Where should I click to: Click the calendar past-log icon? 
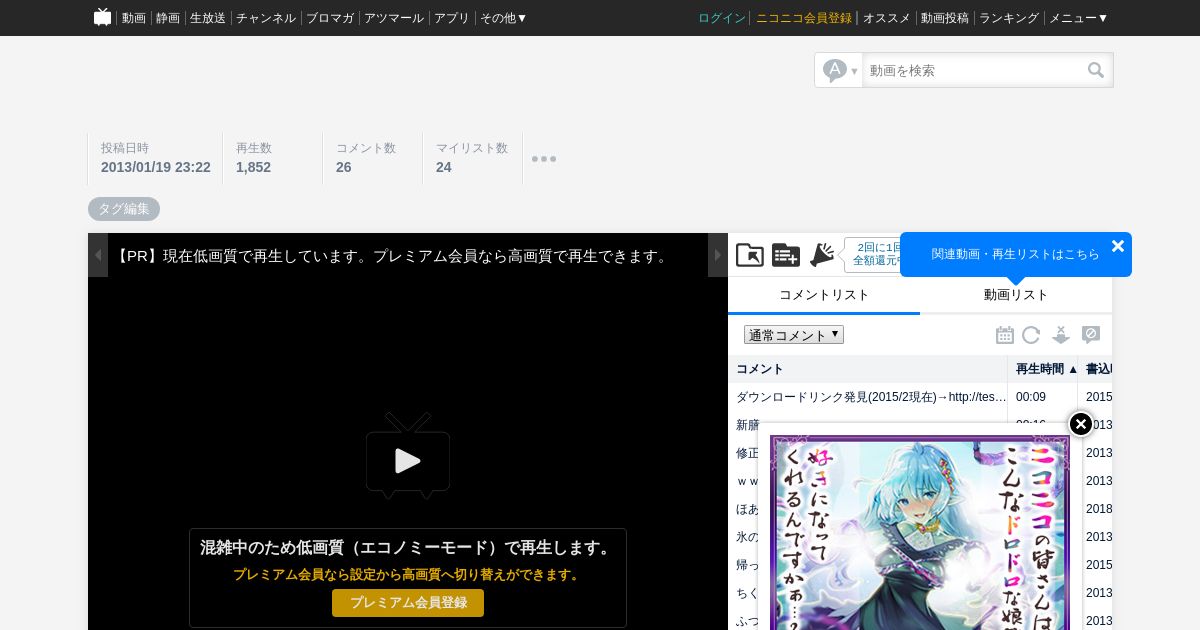tap(1005, 335)
